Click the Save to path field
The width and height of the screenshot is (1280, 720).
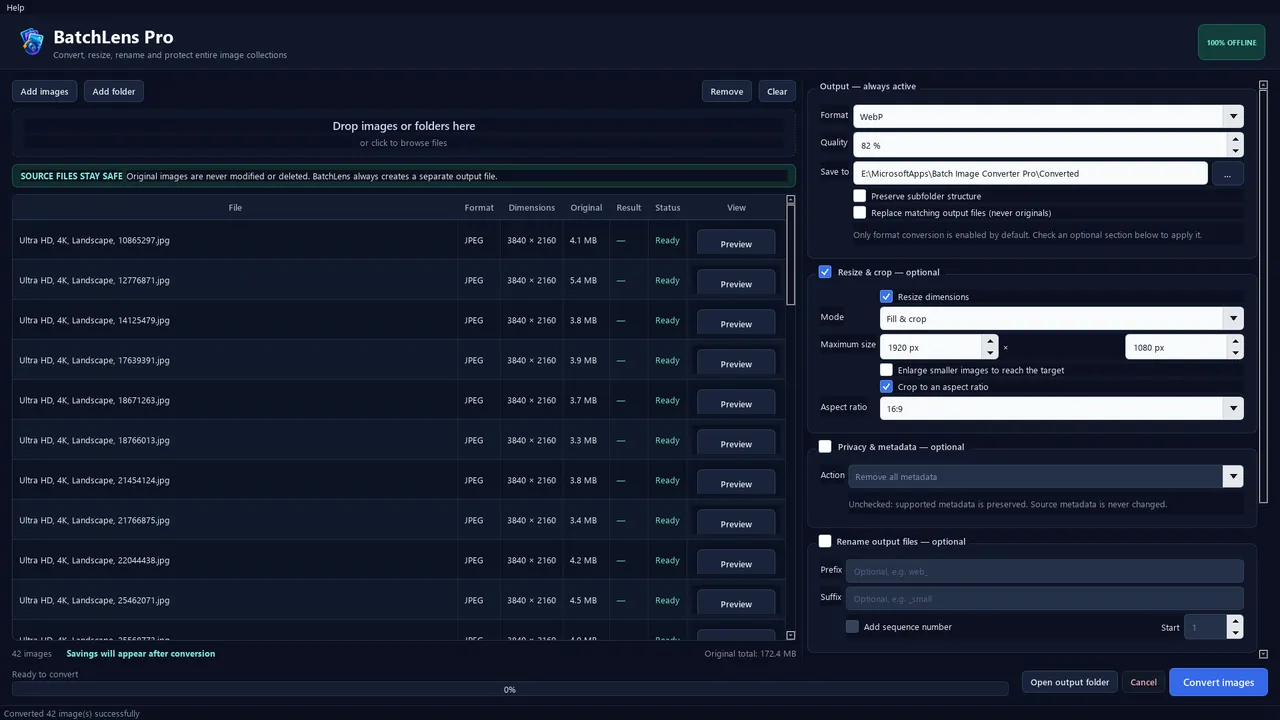click(x=1030, y=173)
